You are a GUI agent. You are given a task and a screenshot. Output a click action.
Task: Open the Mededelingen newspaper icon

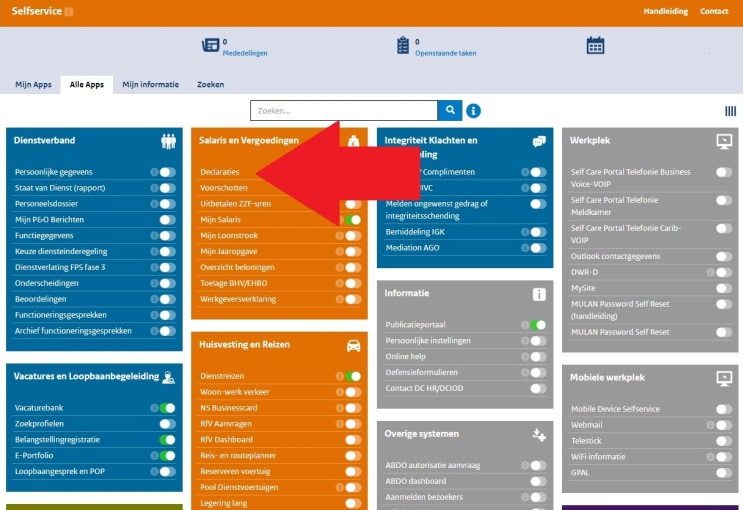pyautogui.click(x=210, y=46)
